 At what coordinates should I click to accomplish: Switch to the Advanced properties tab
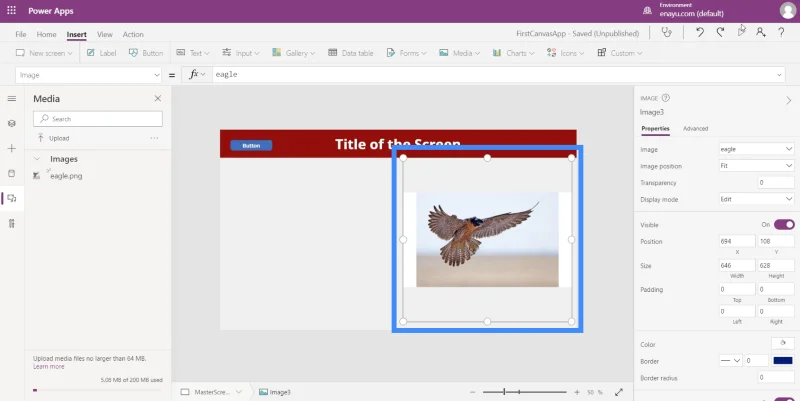point(695,129)
